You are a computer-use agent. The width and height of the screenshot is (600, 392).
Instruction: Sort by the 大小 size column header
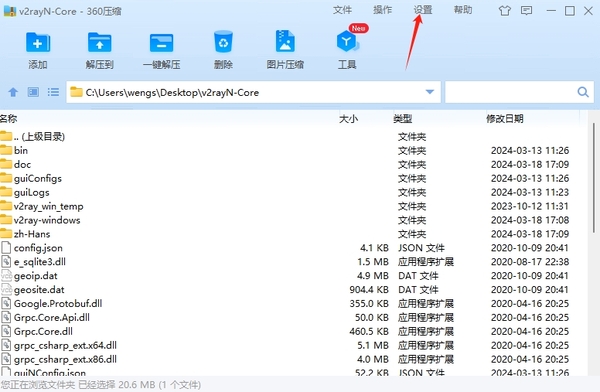coord(348,119)
